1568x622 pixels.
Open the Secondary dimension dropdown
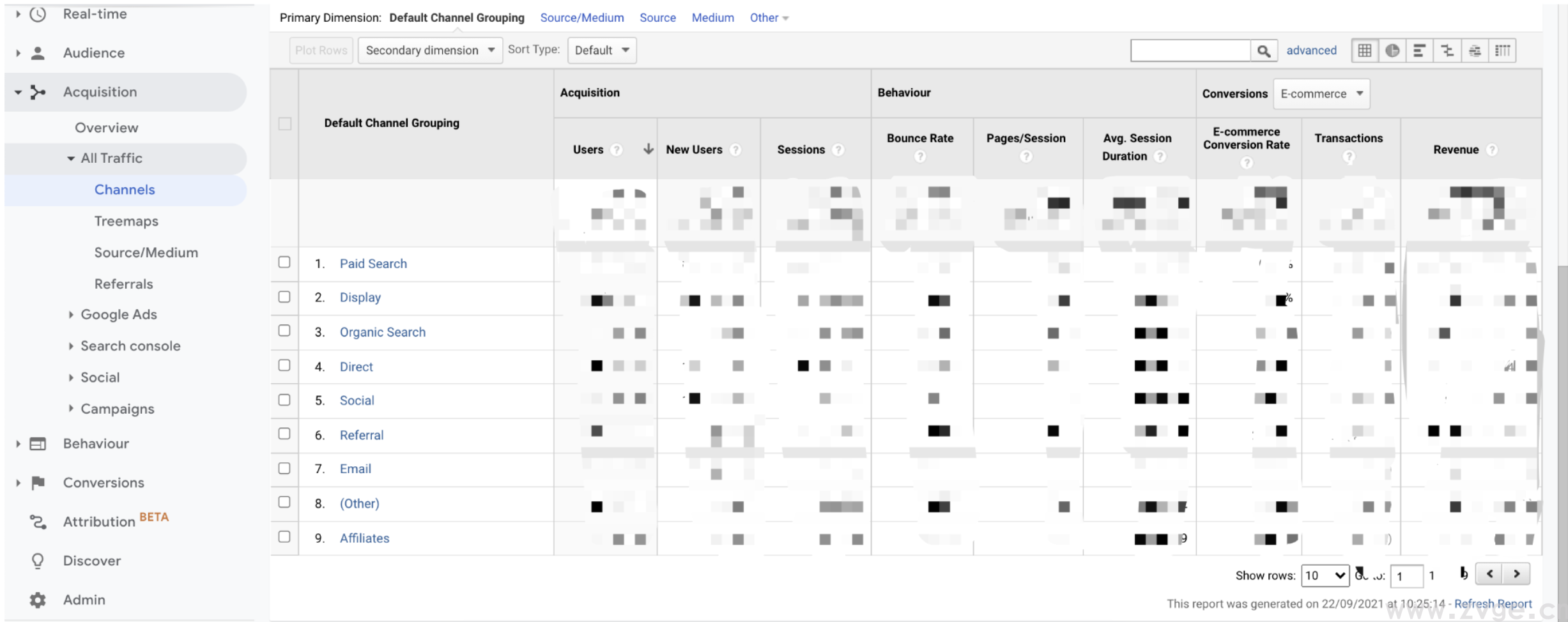tap(429, 50)
